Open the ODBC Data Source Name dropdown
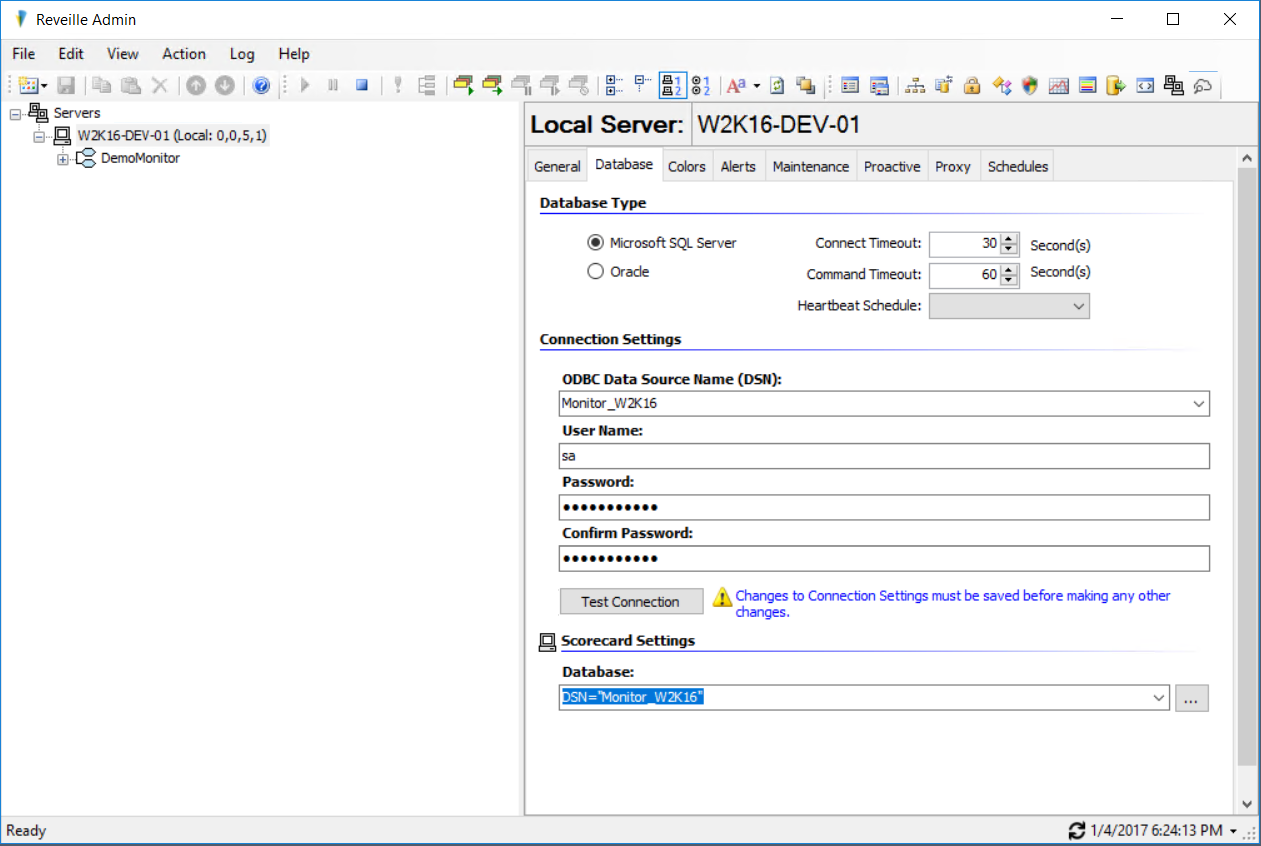The image size is (1261, 846). [1199, 404]
